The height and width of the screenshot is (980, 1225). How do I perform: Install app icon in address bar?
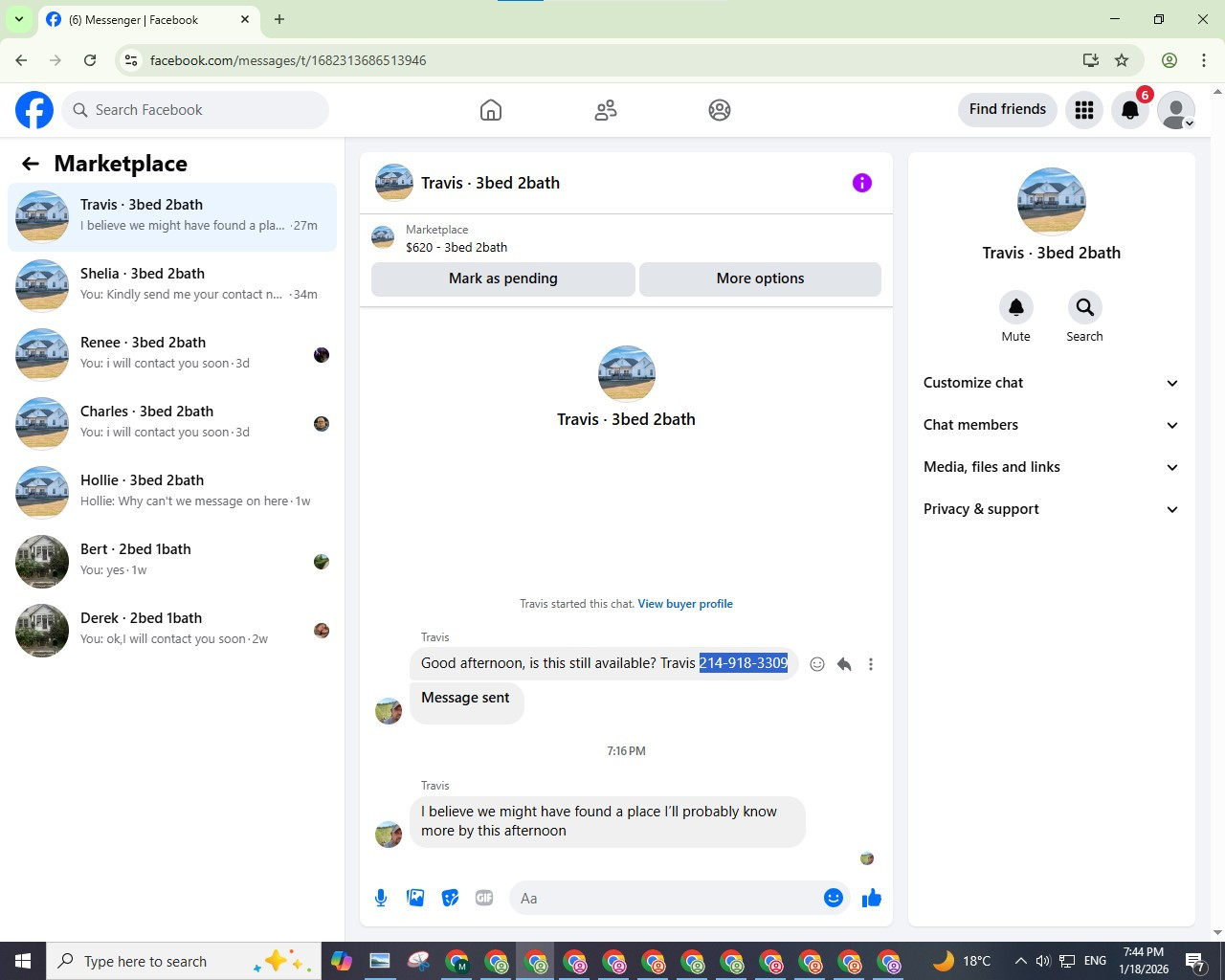pos(1090,60)
